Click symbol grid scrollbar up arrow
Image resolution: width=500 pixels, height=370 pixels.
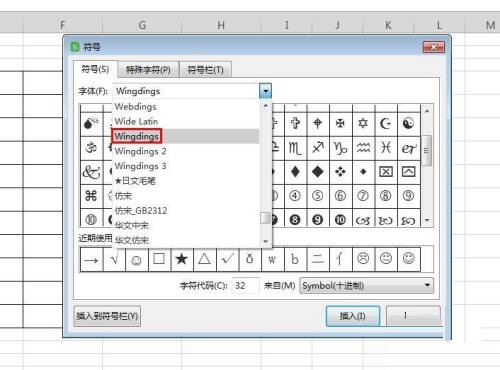pos(427,110)
